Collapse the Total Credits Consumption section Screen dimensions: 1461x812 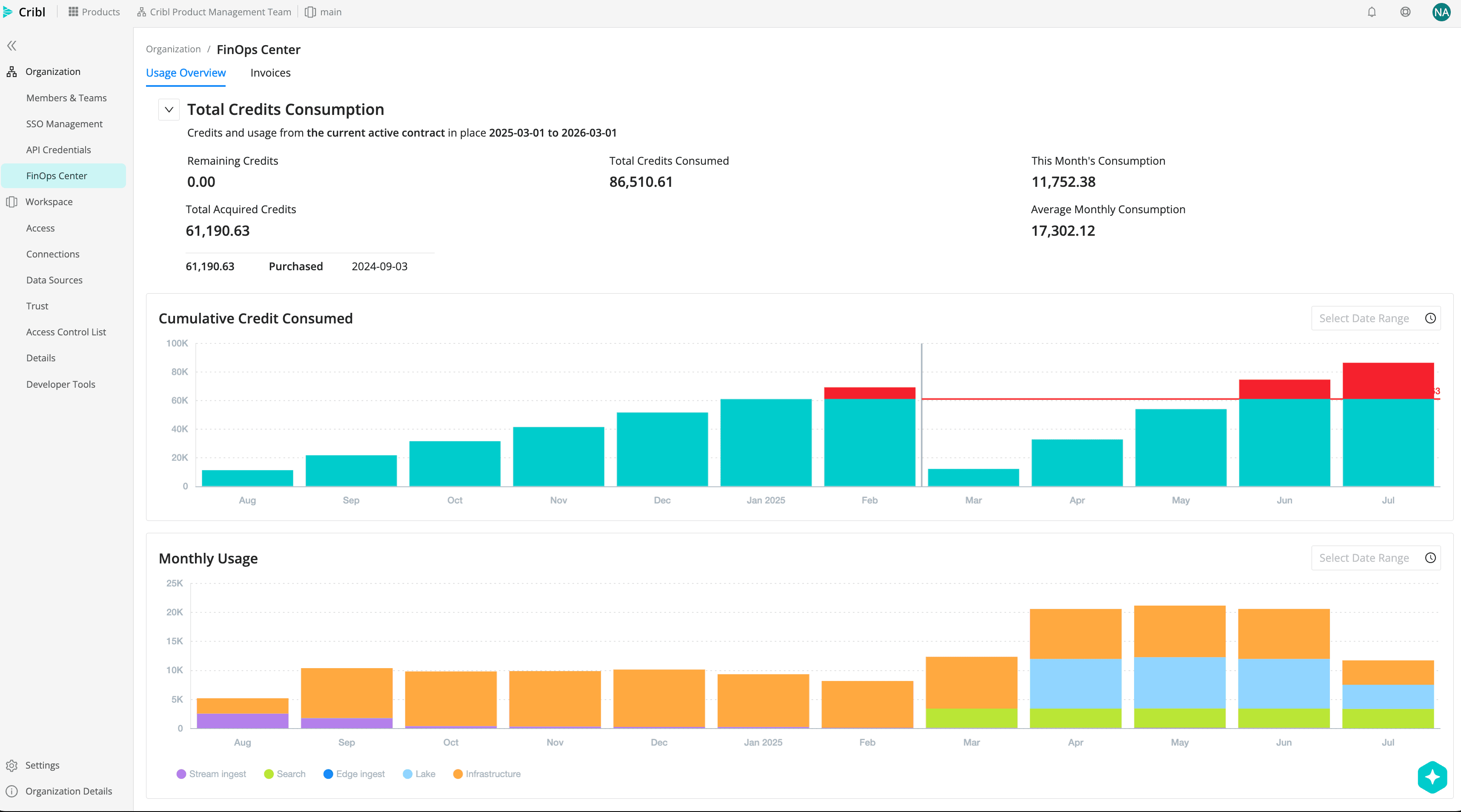point(169,109)
